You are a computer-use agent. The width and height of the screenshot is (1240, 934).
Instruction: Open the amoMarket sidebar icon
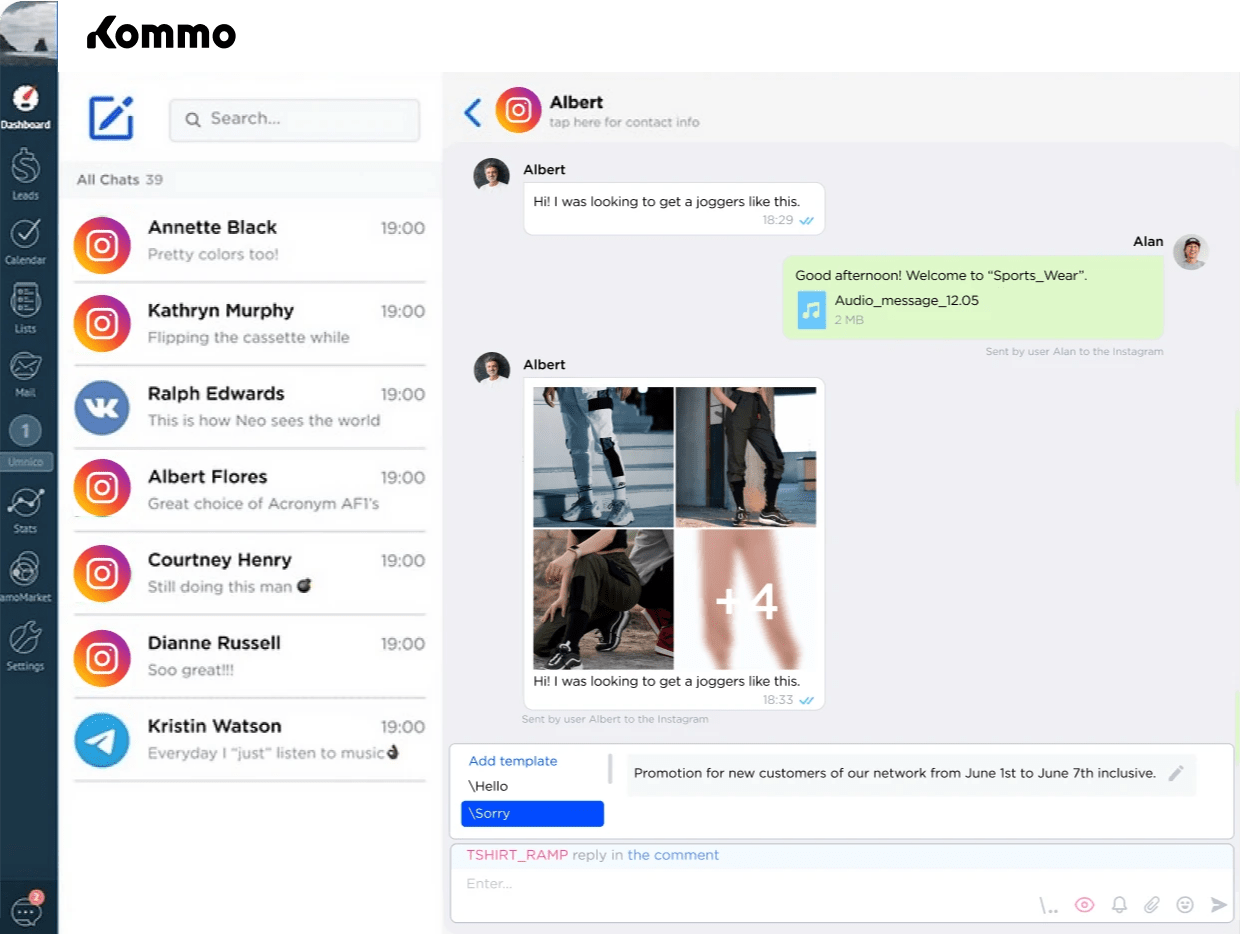(x=26, y=570)
